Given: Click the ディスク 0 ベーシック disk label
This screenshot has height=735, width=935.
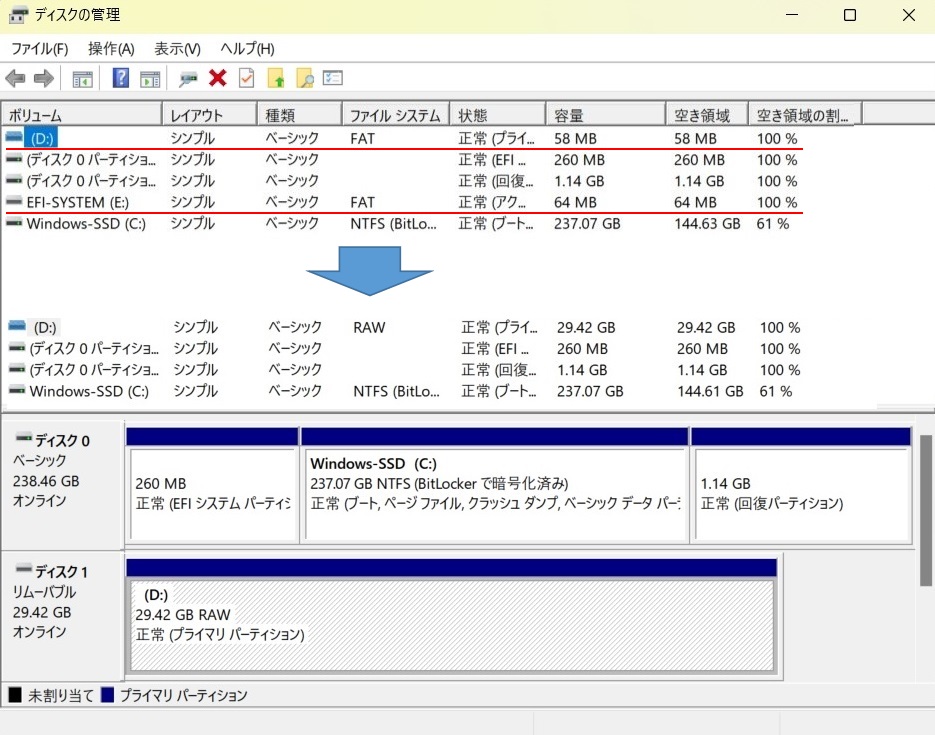Looking at the screenshot, I should click(62, 485).
